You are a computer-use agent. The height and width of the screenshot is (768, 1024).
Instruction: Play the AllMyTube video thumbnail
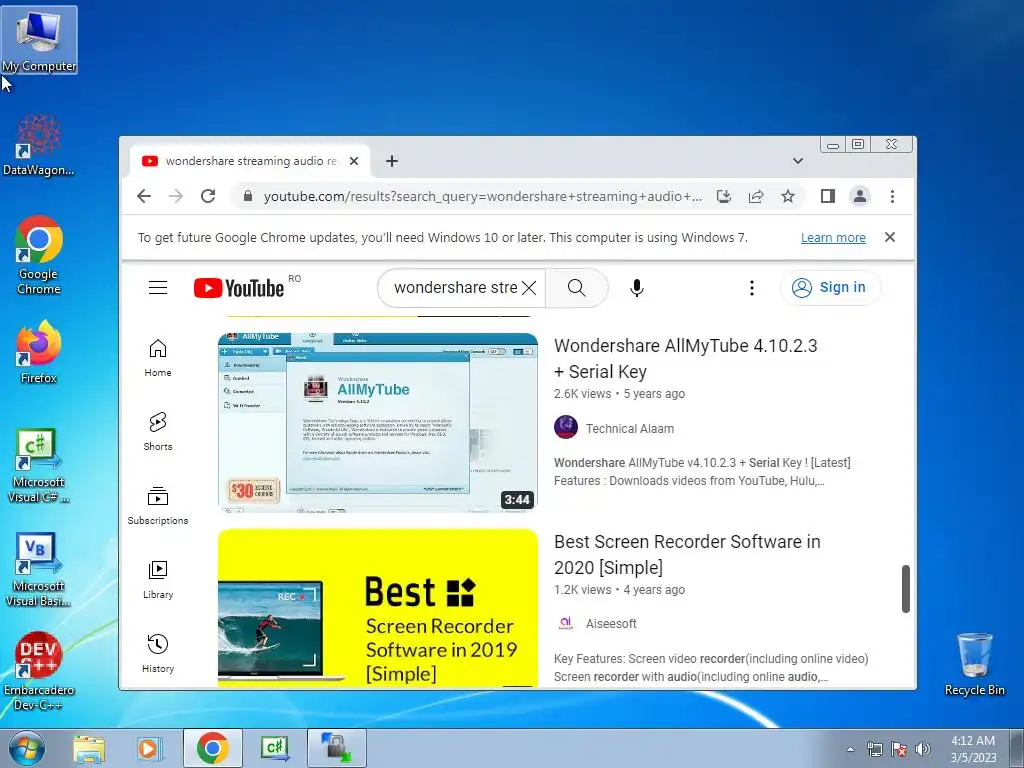[x=378, y=423]
